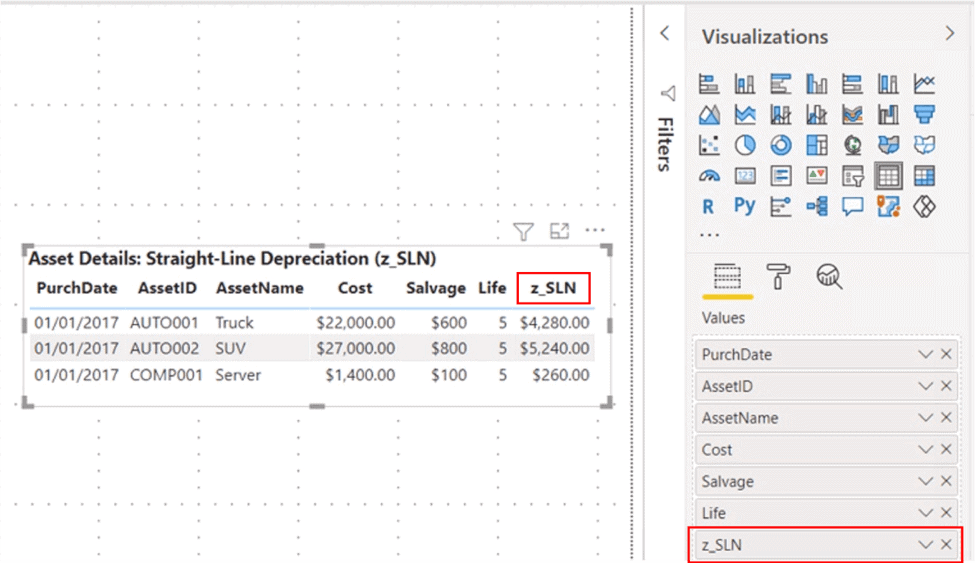Remove the AssetName field from Values
The image size is (975, 563).
[946, 418]
